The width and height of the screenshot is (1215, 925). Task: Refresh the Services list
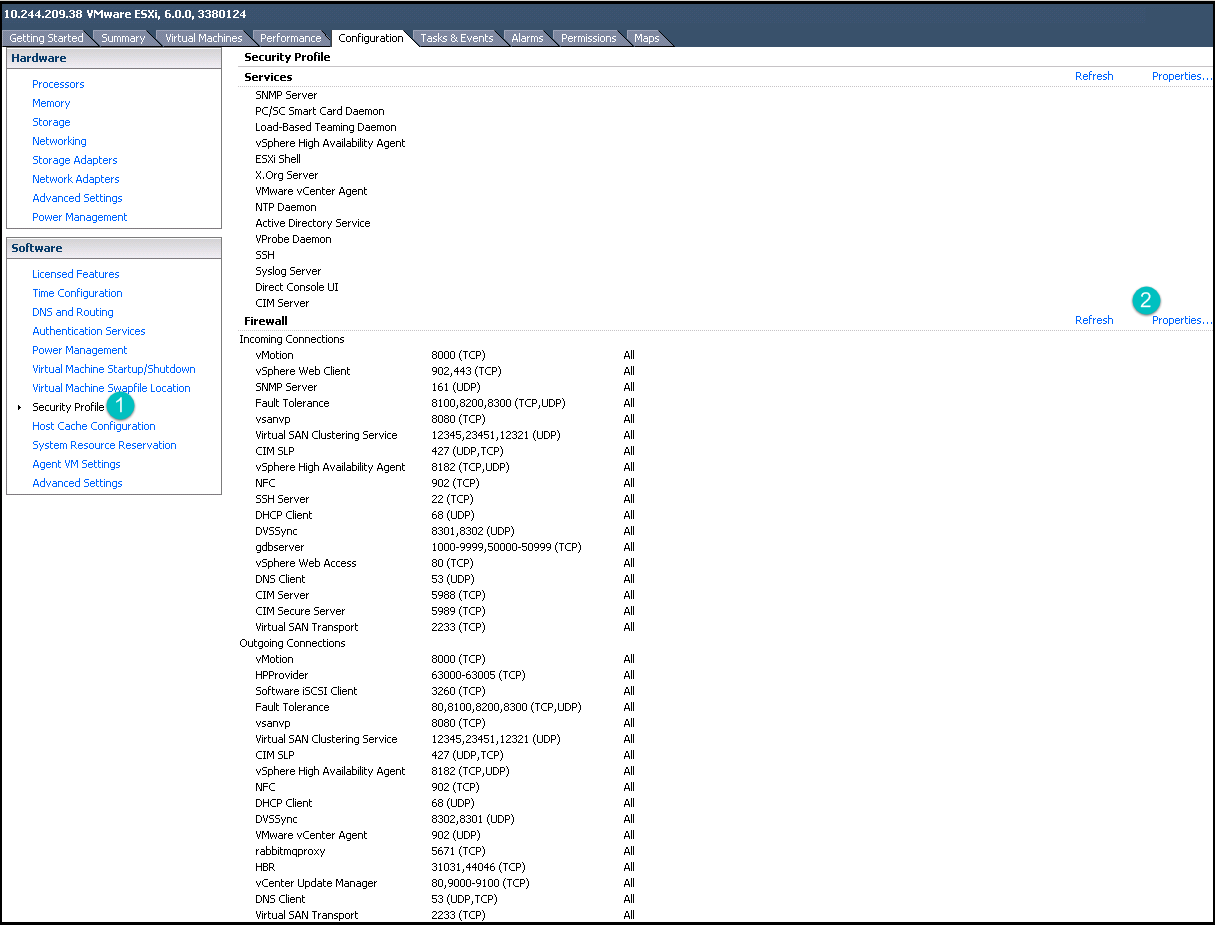tap(1093, 76)
